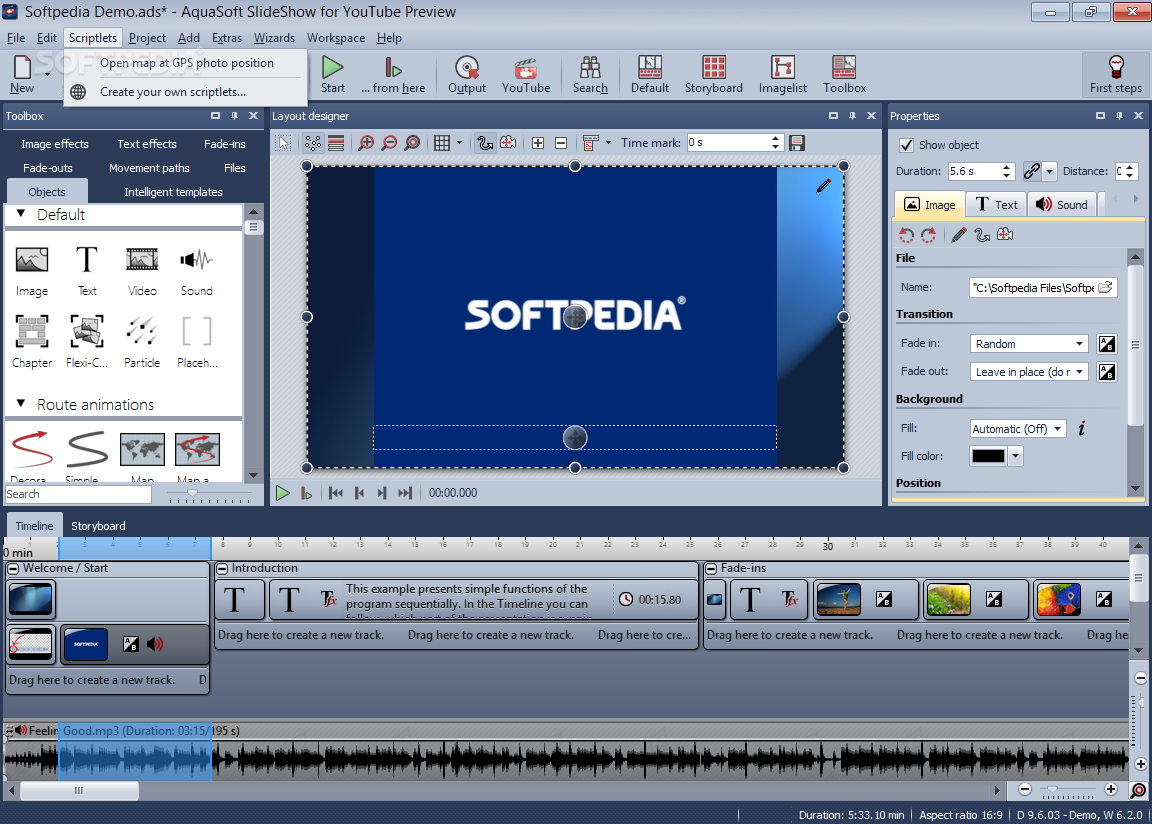
Task: Click play button below Layout designer
Action: [282, 493]
